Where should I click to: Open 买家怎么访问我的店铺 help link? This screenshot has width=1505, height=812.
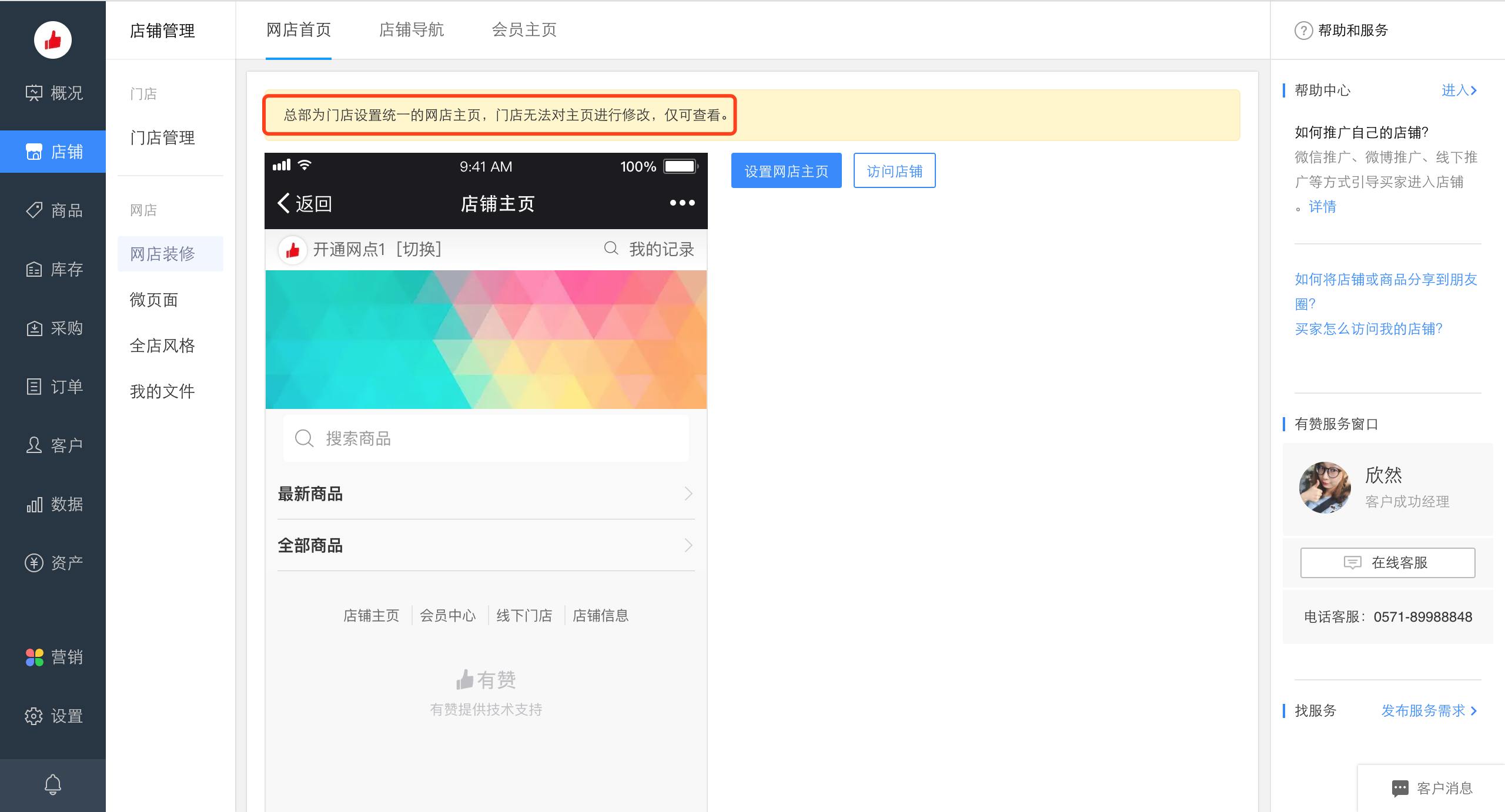point(1367,329)
